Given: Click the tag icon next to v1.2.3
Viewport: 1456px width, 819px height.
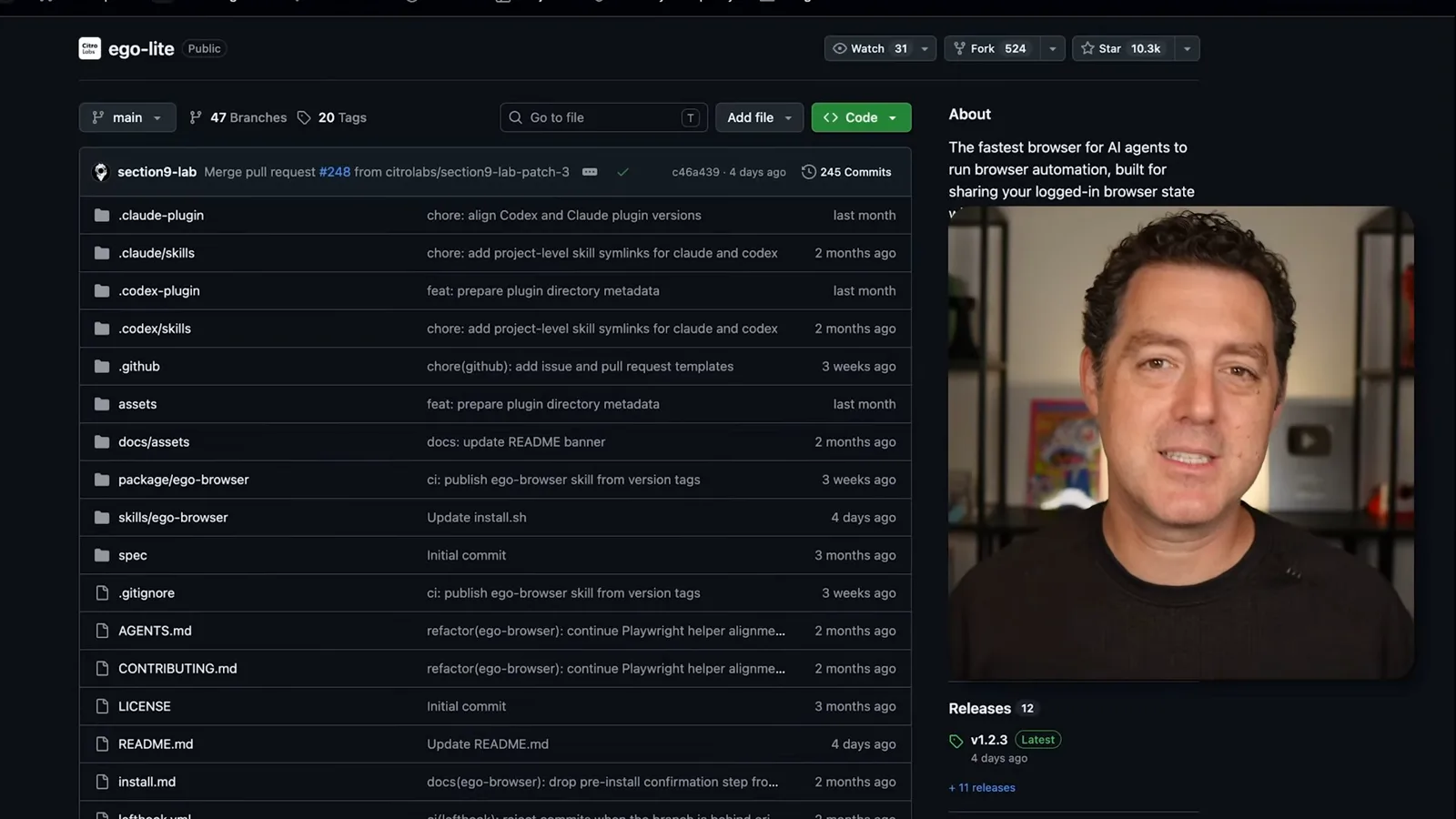Looking at the screenshot, I should (x=955, y=741).
